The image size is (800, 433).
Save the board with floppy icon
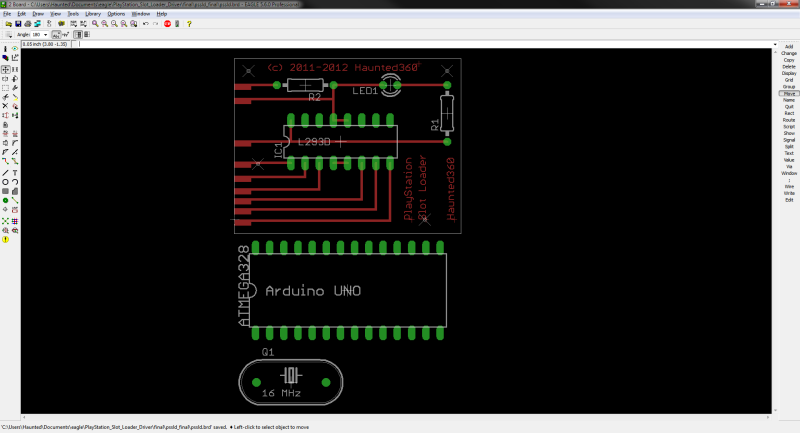coord(18,24)
